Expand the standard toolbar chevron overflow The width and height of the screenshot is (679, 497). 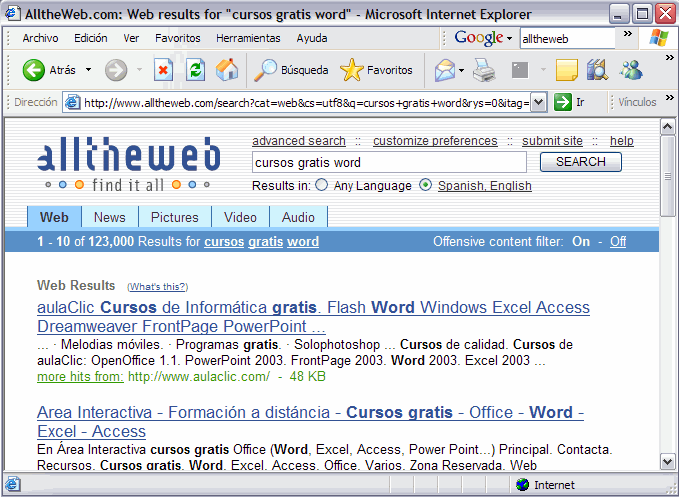click(x=670, y=58)
